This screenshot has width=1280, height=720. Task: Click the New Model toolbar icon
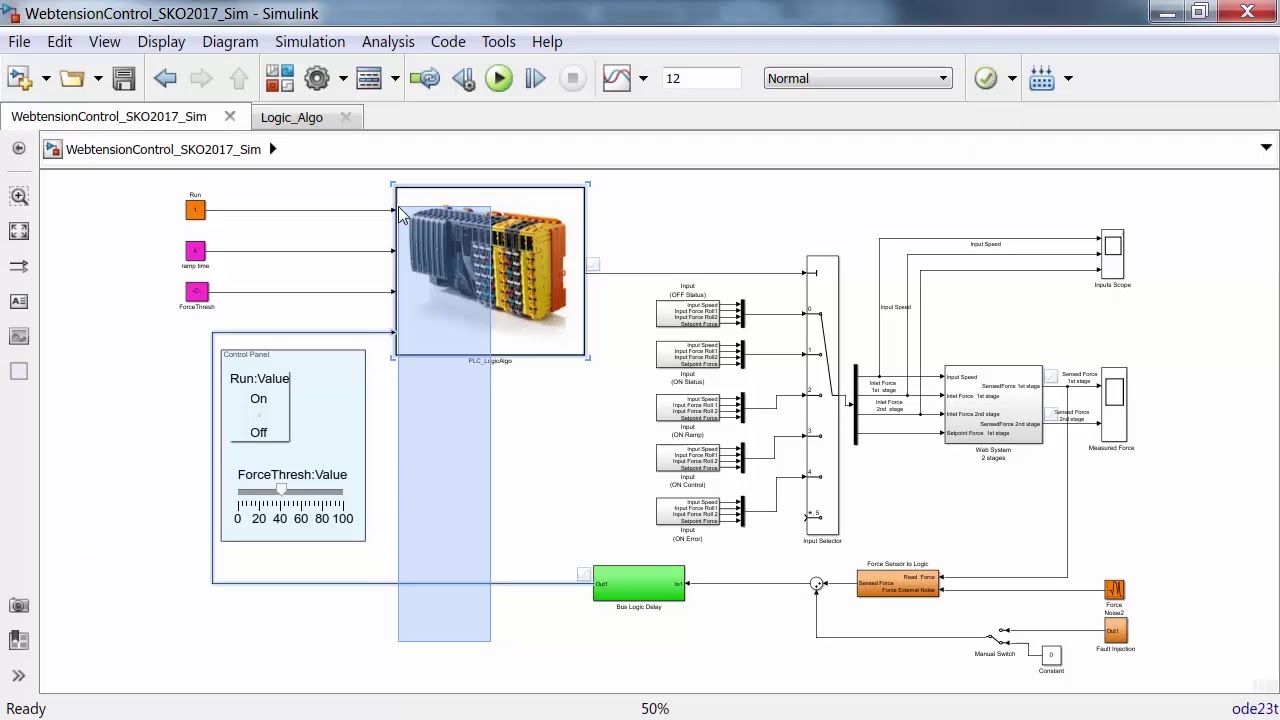point(19,78)
